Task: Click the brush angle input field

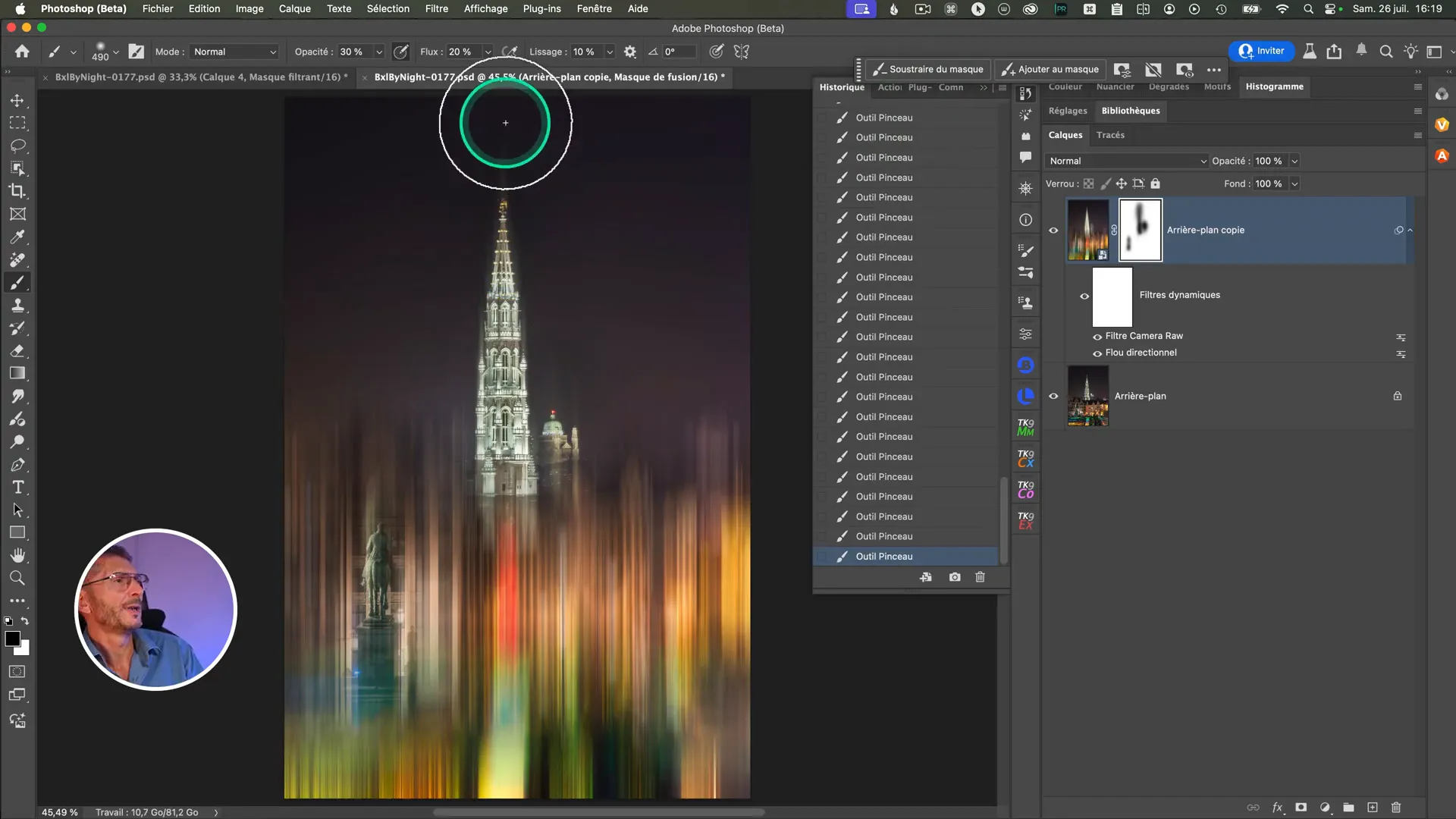Action: tap(679, 52)
